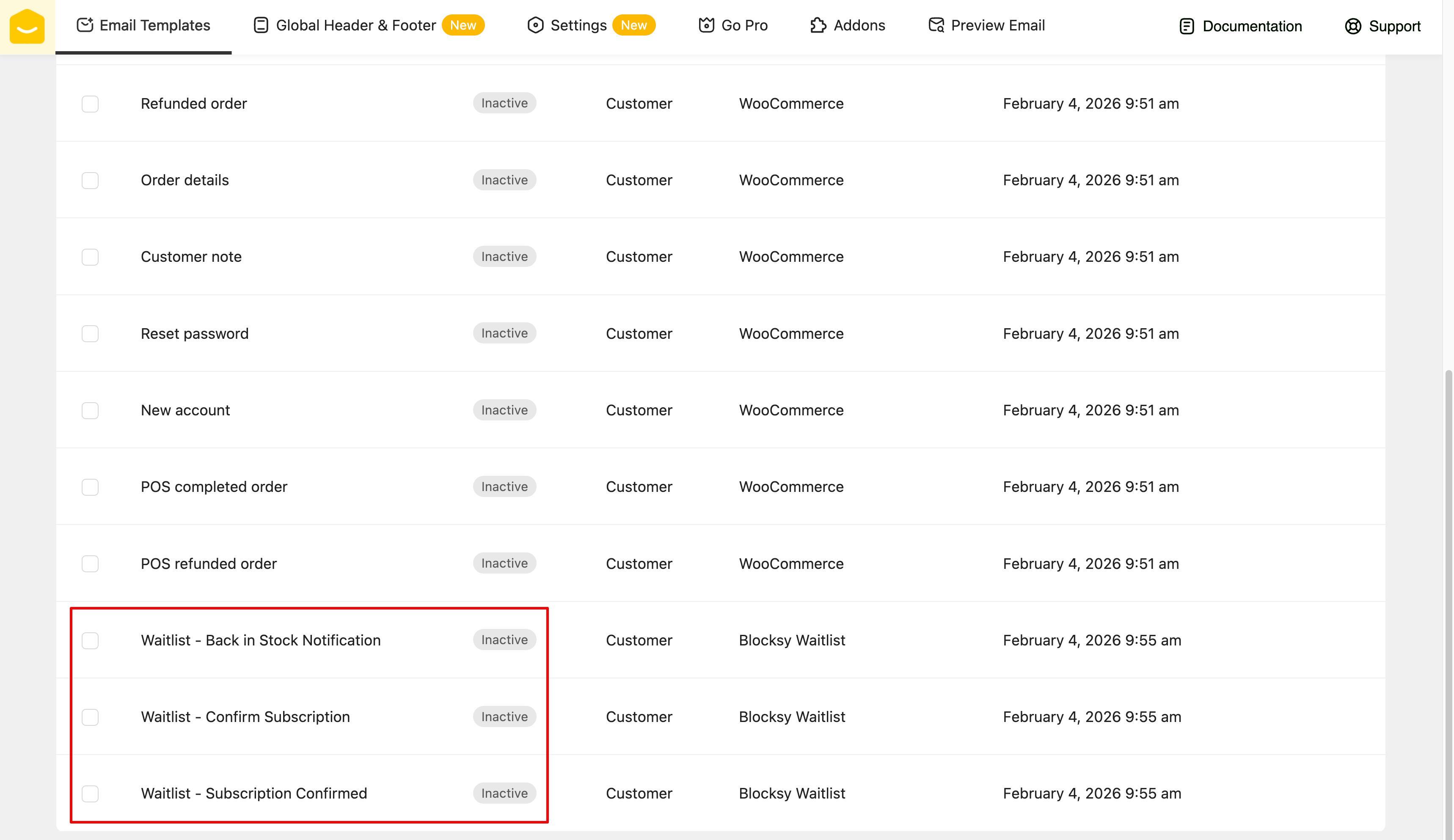Open the Settings tab
Image resolution: width=1454 pixels, height=840 pixels.
[x=578, y=25]
